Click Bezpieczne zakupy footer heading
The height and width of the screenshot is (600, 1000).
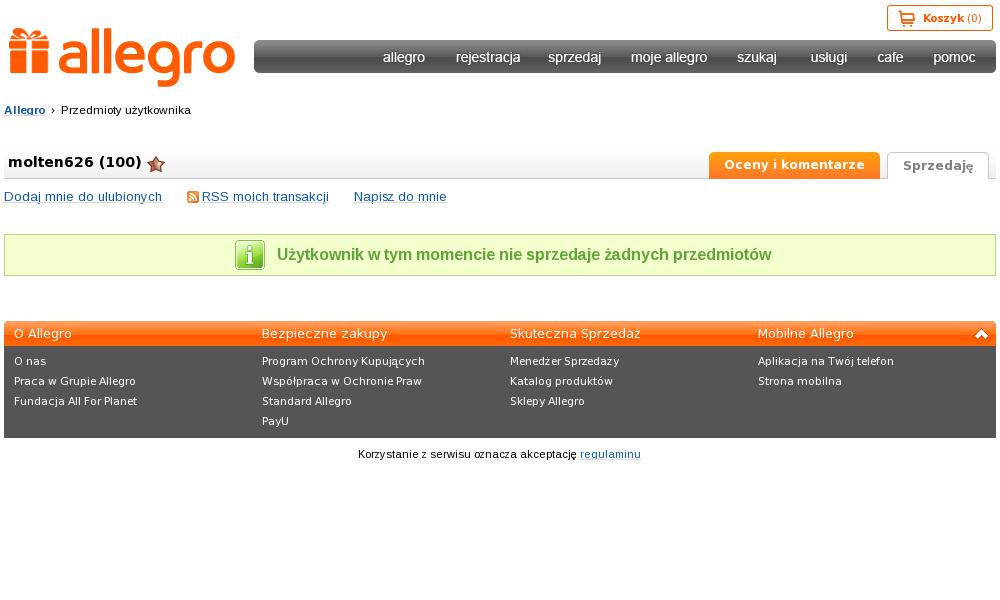[x=325, y=333]
